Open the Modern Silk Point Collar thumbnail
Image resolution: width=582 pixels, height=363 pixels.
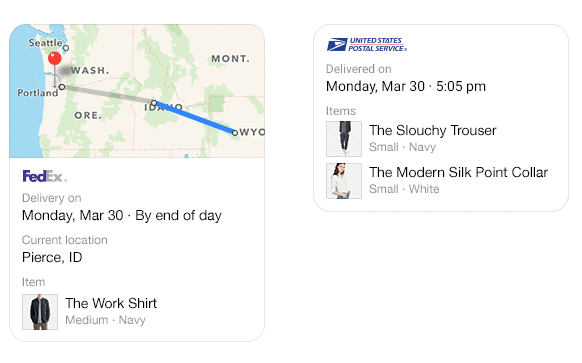(x=344, y=181)
